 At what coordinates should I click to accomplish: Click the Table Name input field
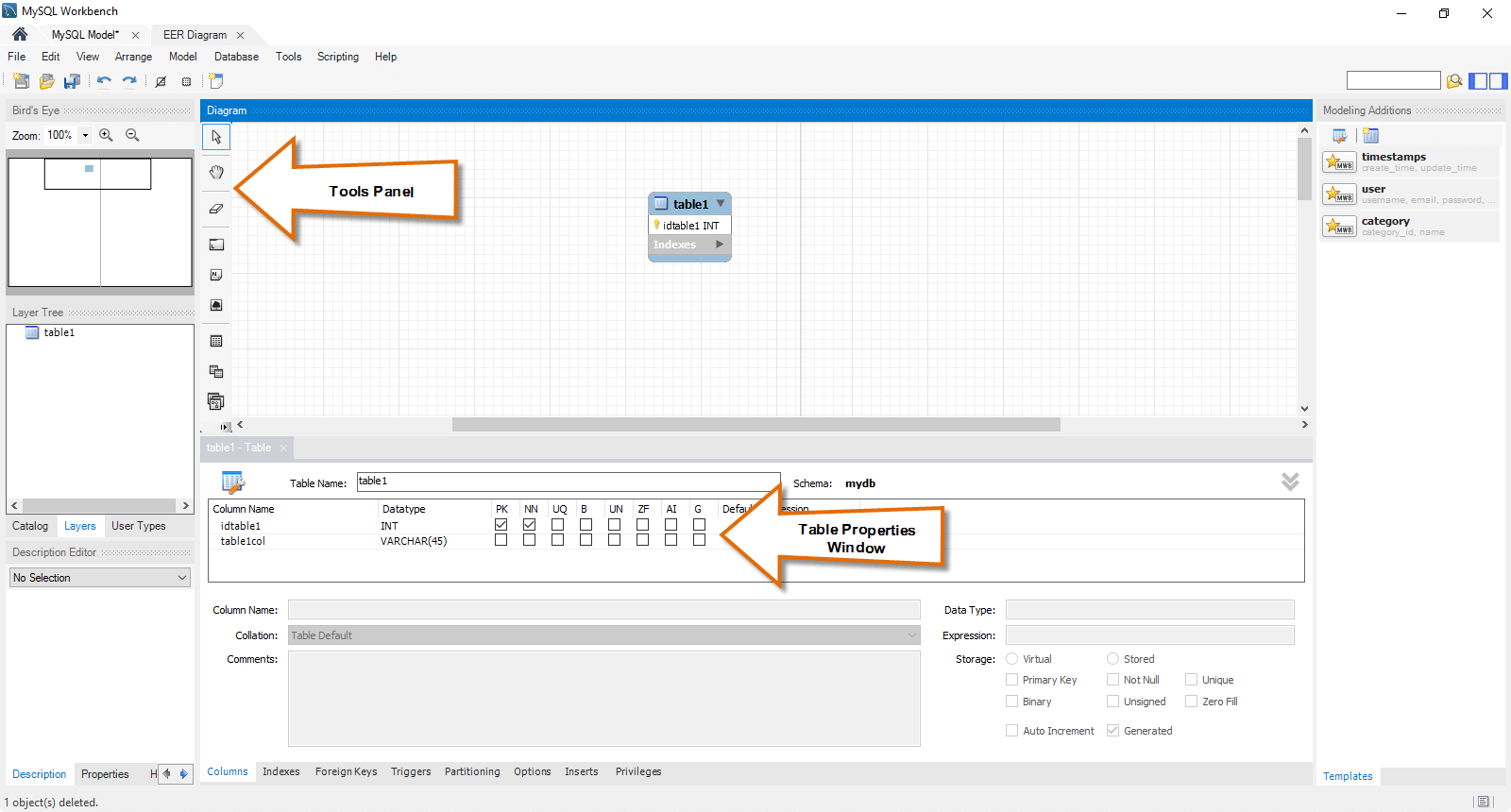[568, 482]
